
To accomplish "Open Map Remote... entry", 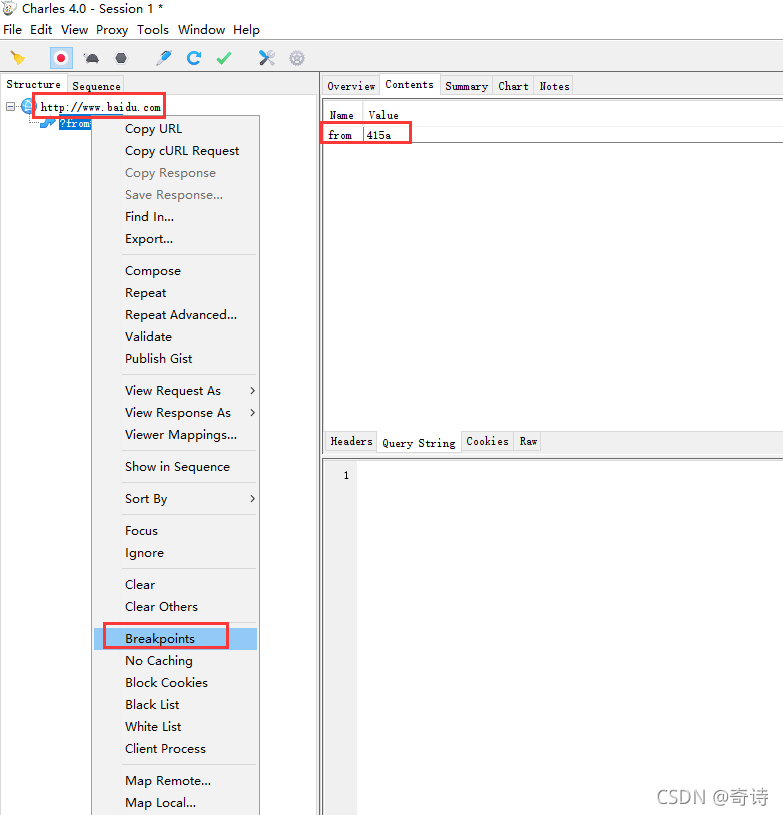I will pyautogui.click(x=175, y=781).
